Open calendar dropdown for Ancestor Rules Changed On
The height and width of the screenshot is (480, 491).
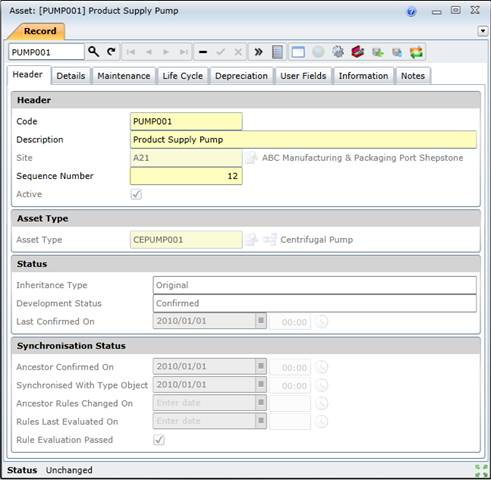pos(261,403)
